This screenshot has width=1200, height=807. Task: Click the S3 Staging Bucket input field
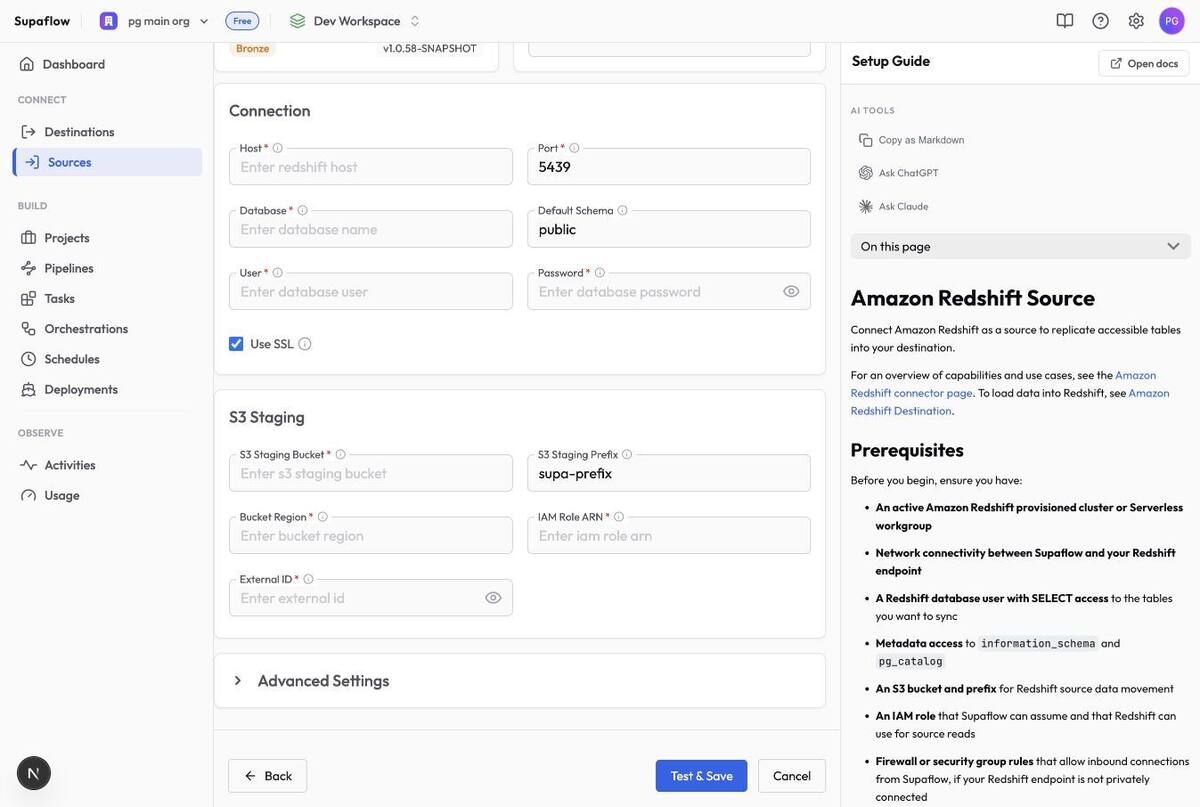[x=371, y=473]
